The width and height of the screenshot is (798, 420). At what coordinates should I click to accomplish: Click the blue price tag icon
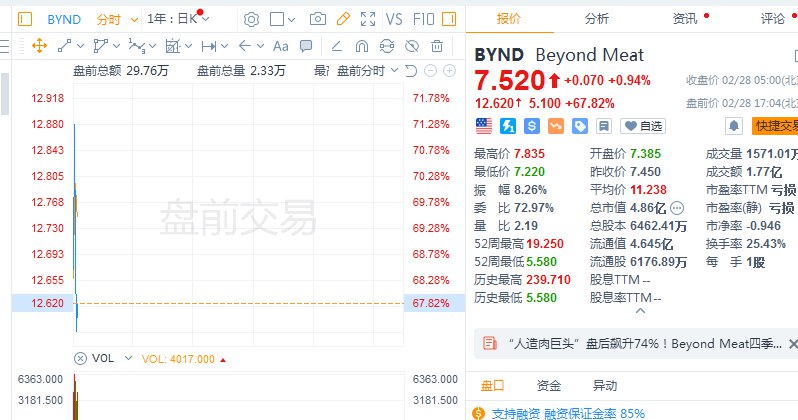tap(580, 126)
